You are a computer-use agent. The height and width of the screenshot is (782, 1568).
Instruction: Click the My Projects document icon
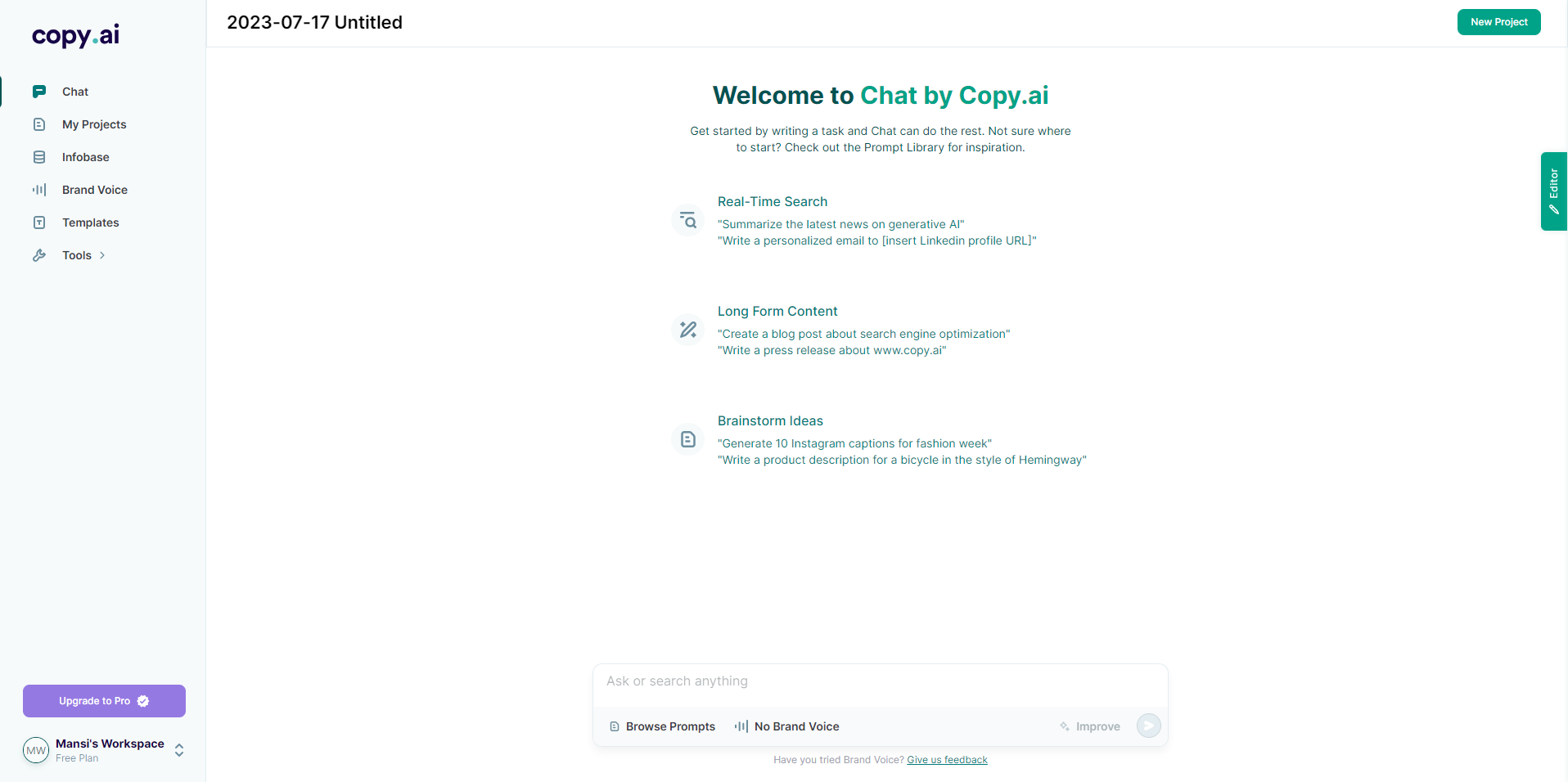coord(39,124)
